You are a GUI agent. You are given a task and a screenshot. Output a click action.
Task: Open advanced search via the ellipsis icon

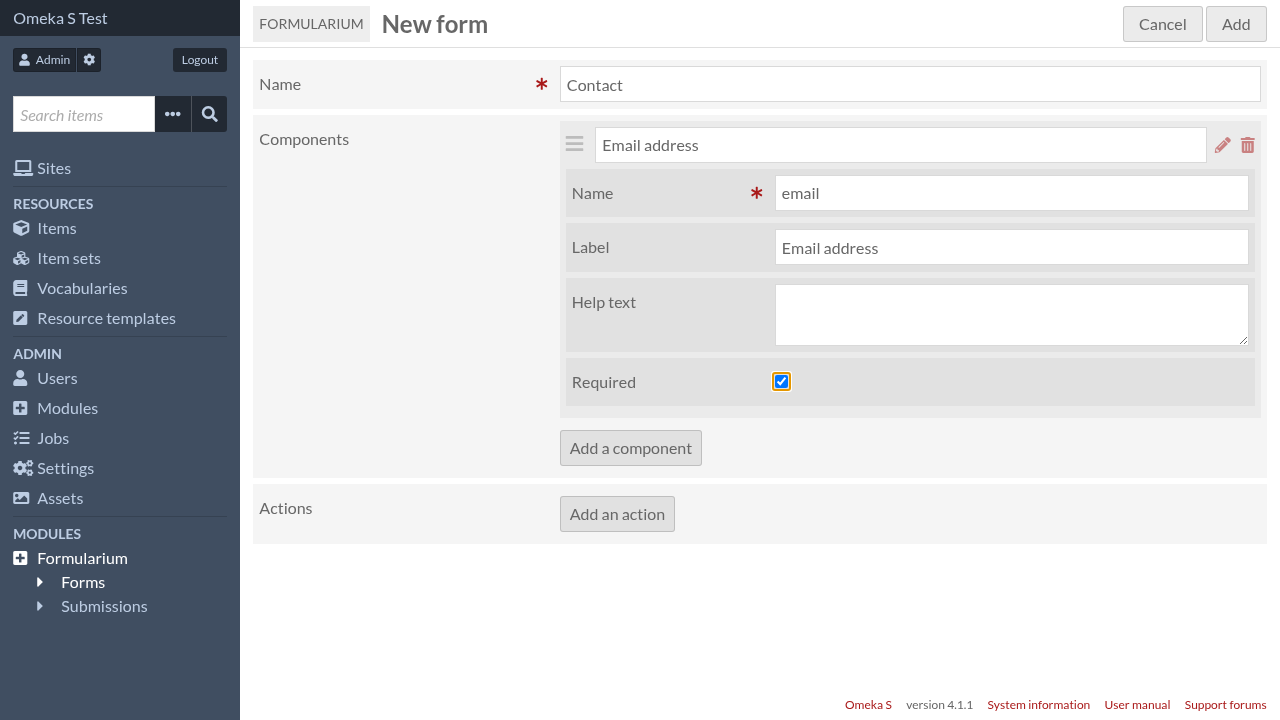coord(172,114)
